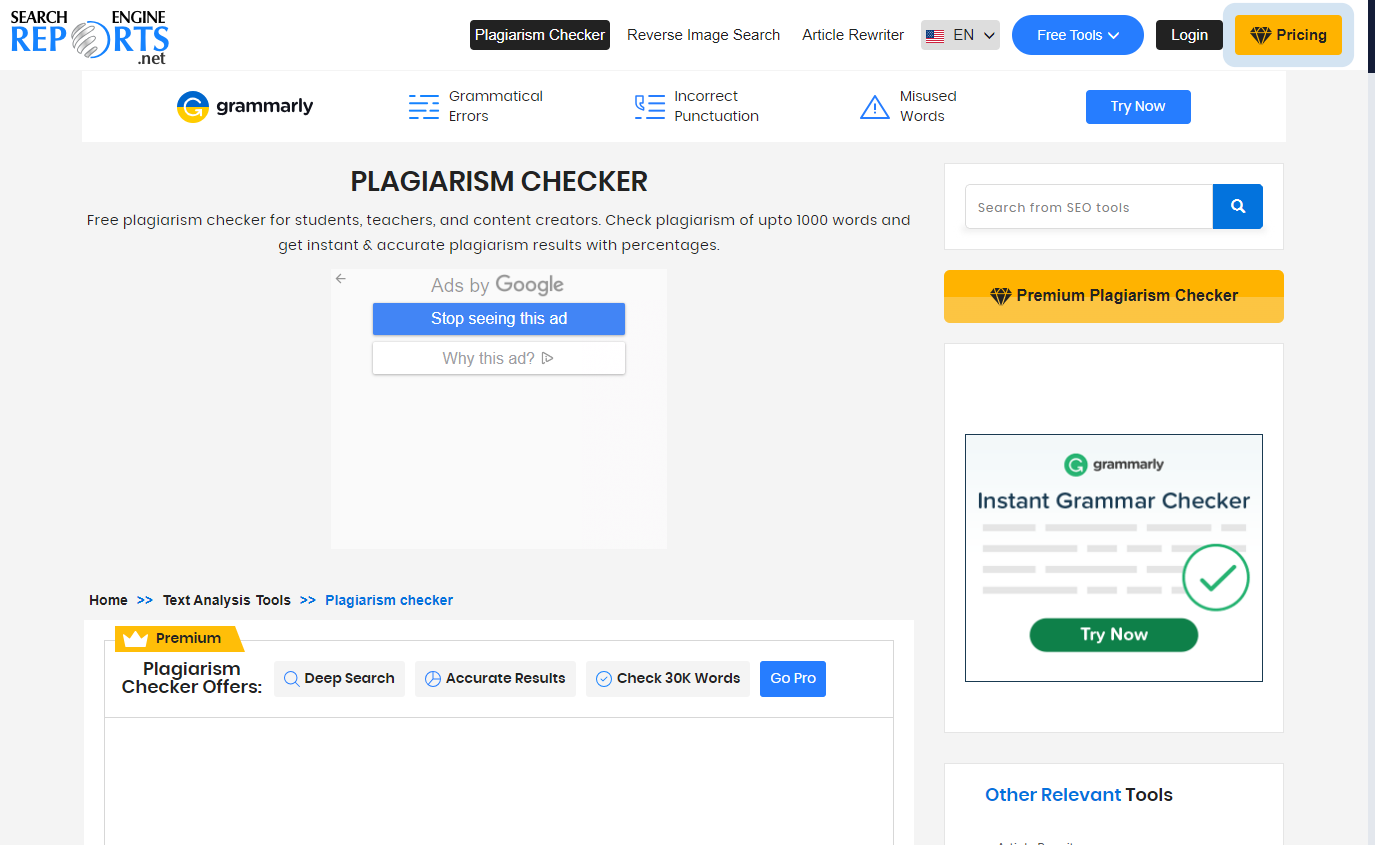This screenshot has height=845, width=1375.
Task: Click the Deep Search magnifier icon
Action: [292, 679]
